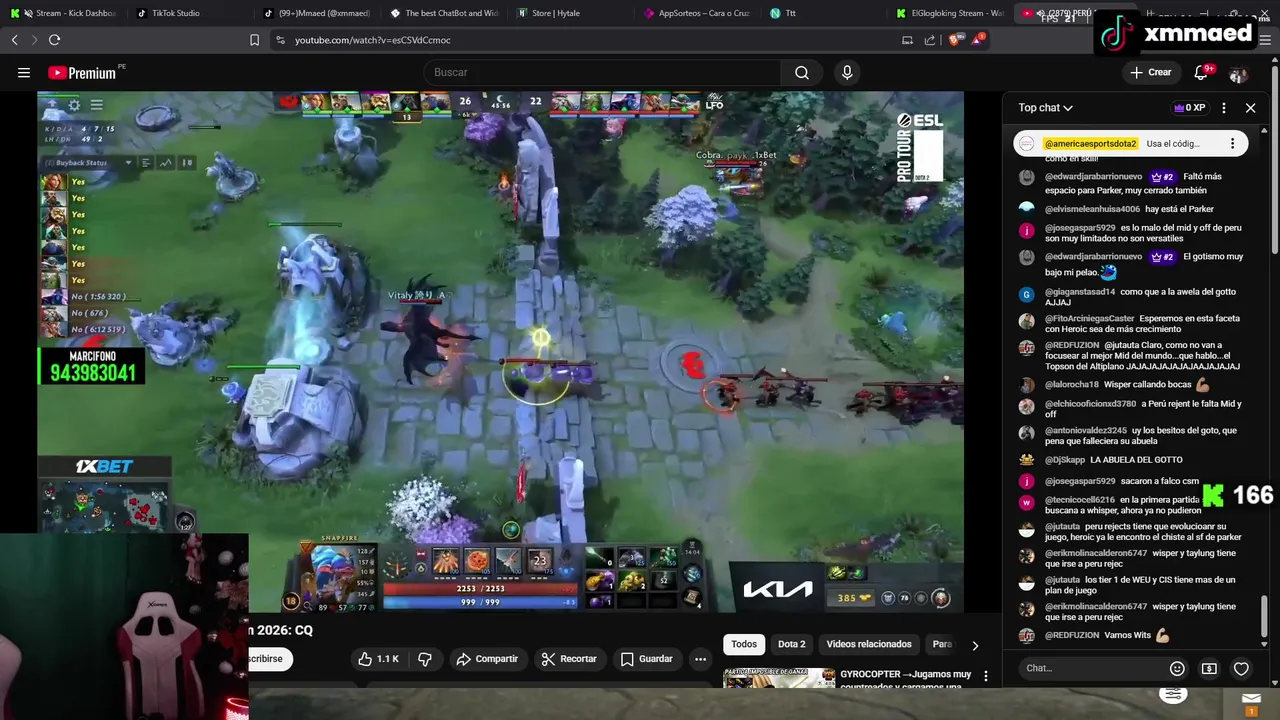Open the GYROCOPTER suggested video title
Image resolution: width=1280 pixels, height=720 pixels.
(906, 680)
